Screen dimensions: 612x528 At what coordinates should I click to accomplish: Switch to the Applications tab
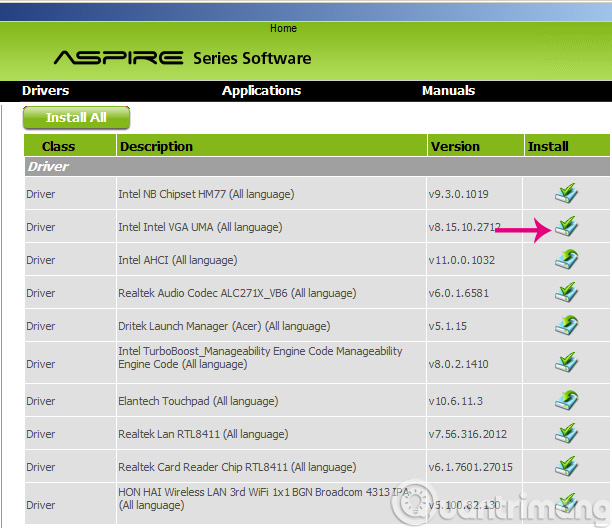(262, 91)
